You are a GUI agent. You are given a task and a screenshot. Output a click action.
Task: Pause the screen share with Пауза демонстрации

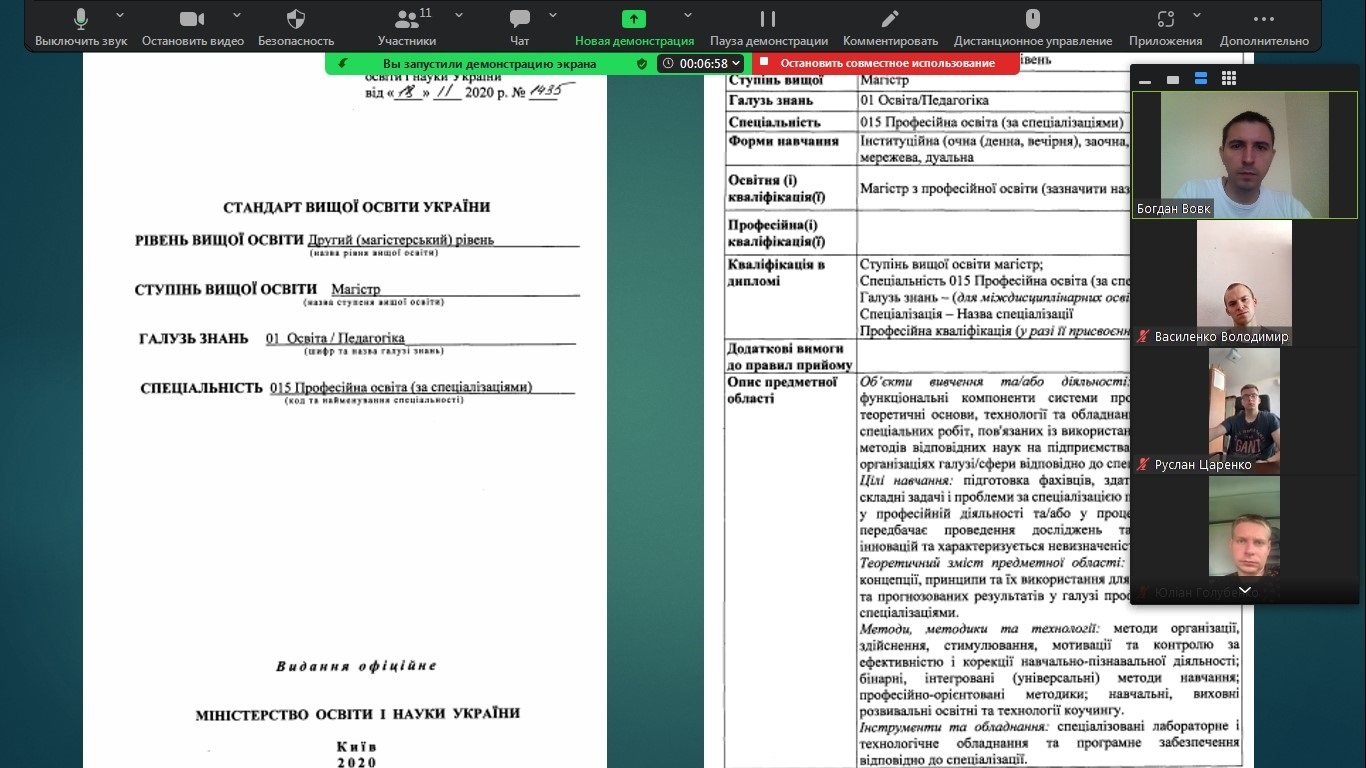coord(768,26)
